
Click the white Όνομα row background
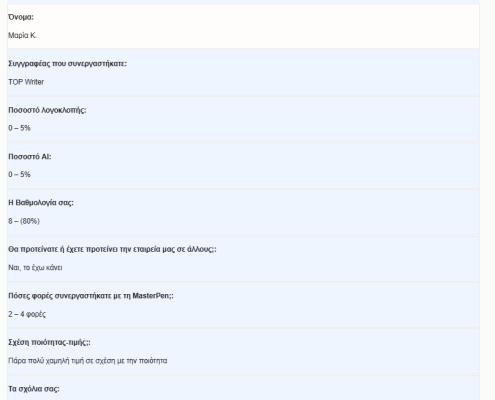tap(243, 26)
